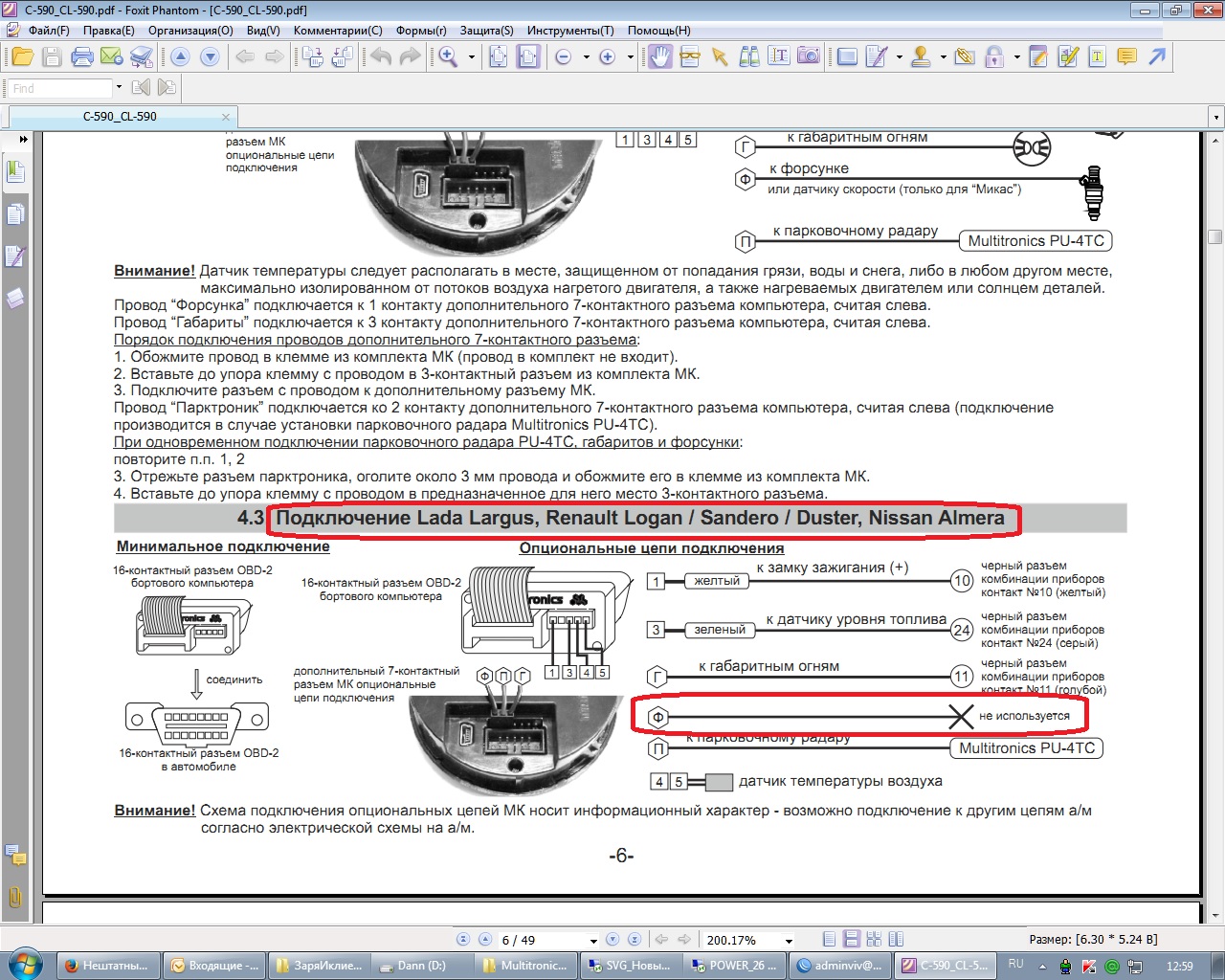Screen dimensions: 1225x980
Task: Click the paperclip attach file icon
Action: tap(965, 57)
